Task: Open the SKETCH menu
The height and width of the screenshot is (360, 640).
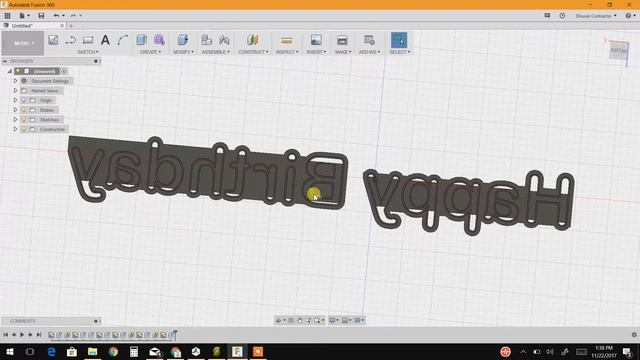Action: [88, 52]
